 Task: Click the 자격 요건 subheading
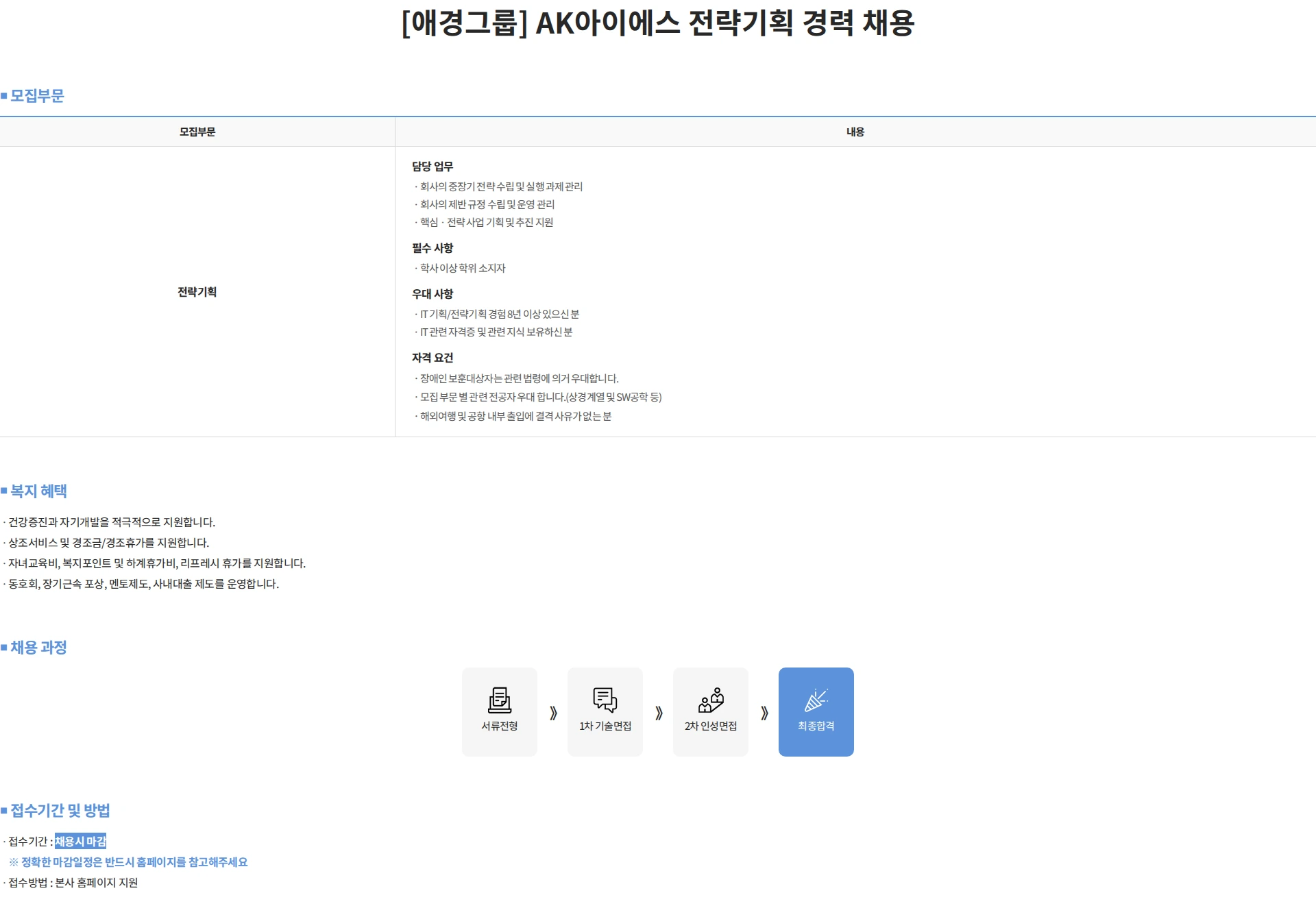click(x=432, y=357)
